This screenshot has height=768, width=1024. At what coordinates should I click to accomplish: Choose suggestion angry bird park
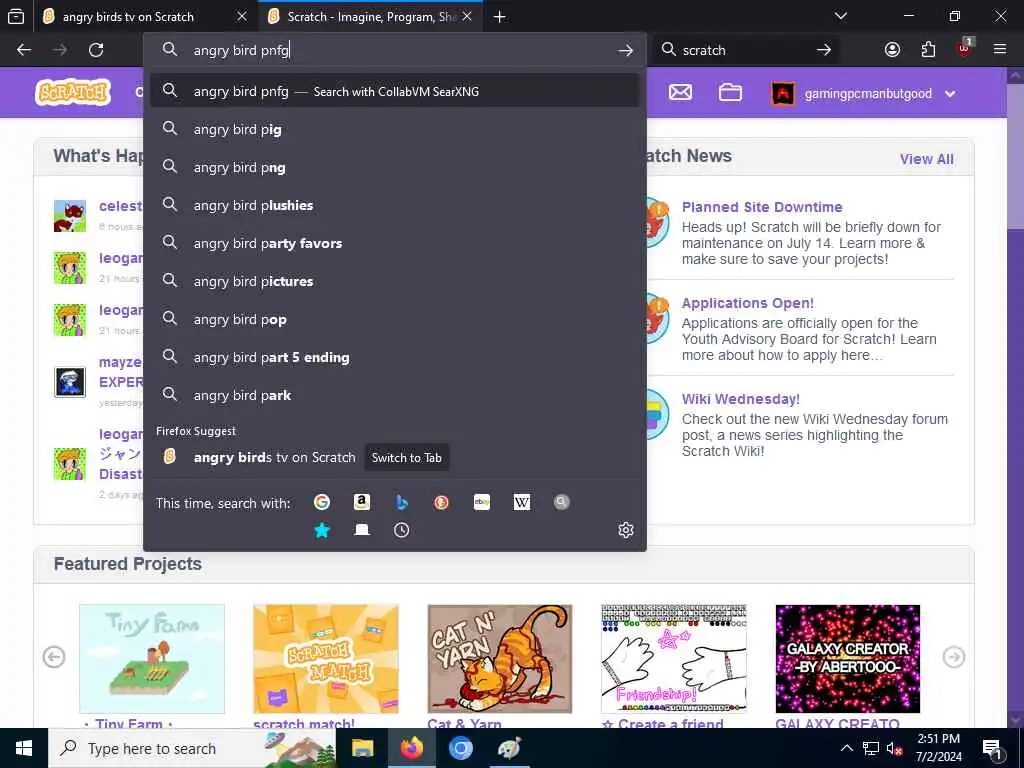point(394,395)
